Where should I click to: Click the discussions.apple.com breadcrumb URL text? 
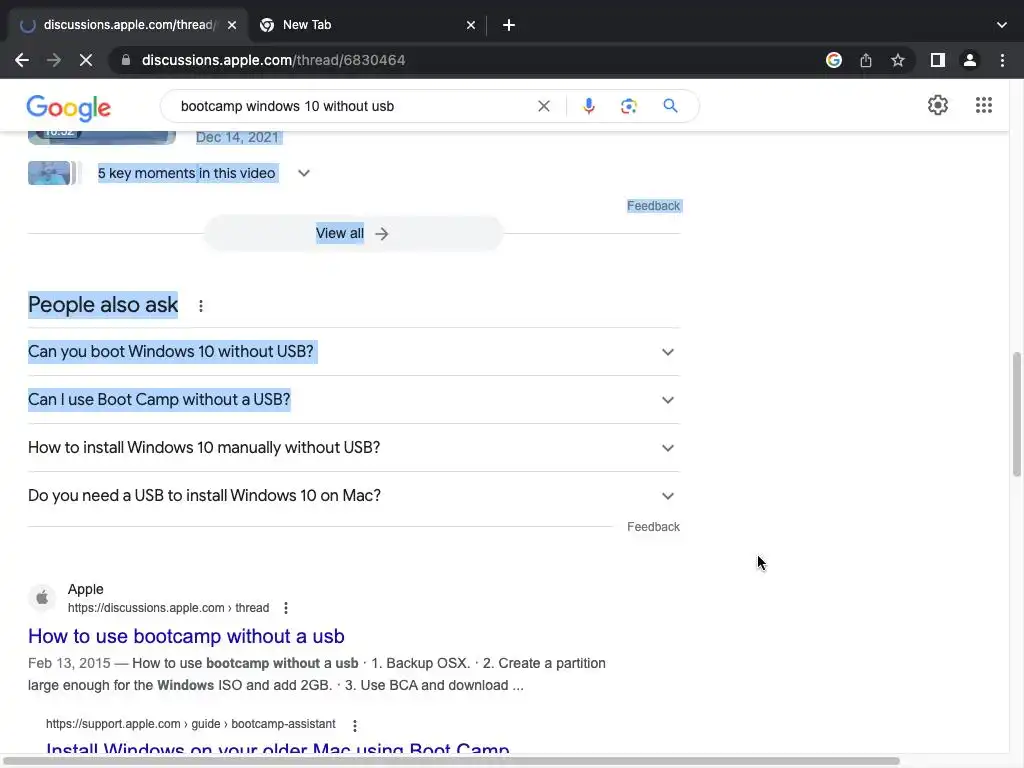click(x=168, y=608)
